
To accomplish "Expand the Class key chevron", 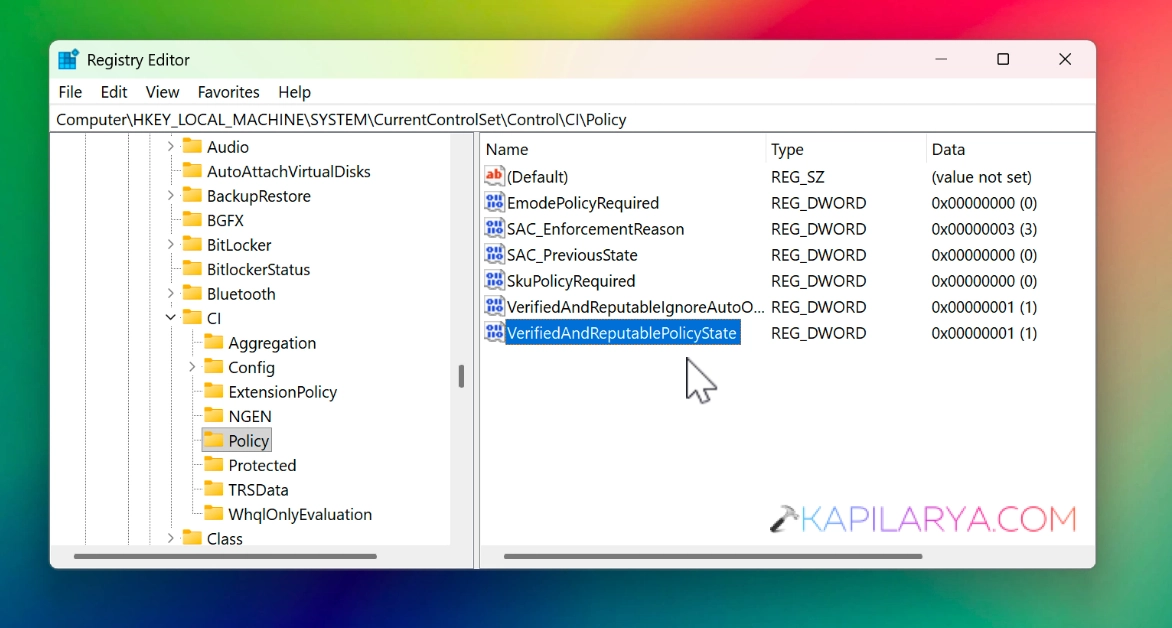I will pyautogui.click(x=170, y=538).
